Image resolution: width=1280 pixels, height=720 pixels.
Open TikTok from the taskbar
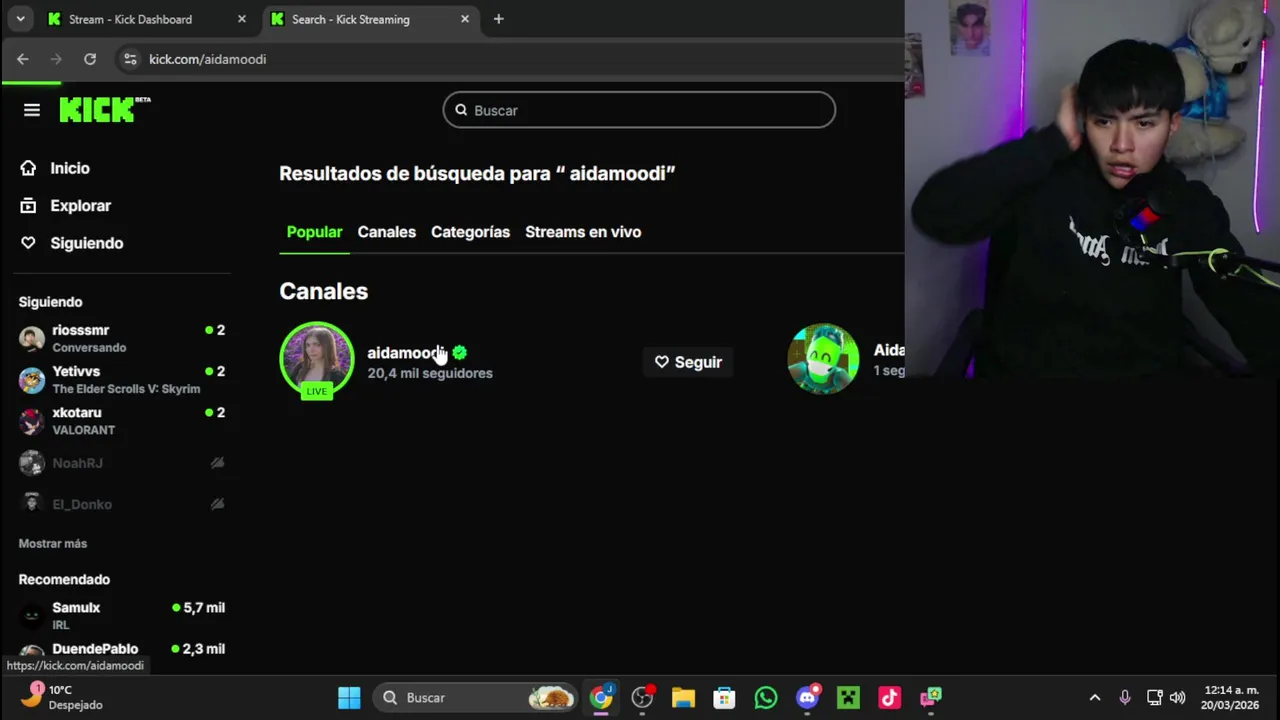coord(889,697)
